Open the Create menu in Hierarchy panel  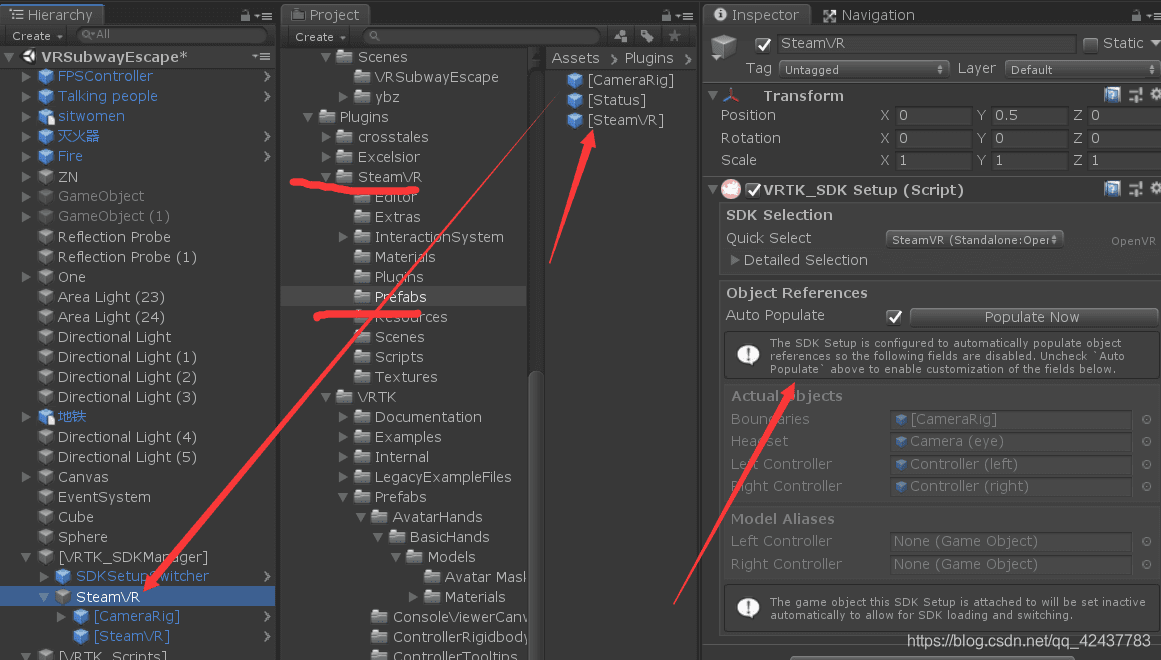[37, 36]
